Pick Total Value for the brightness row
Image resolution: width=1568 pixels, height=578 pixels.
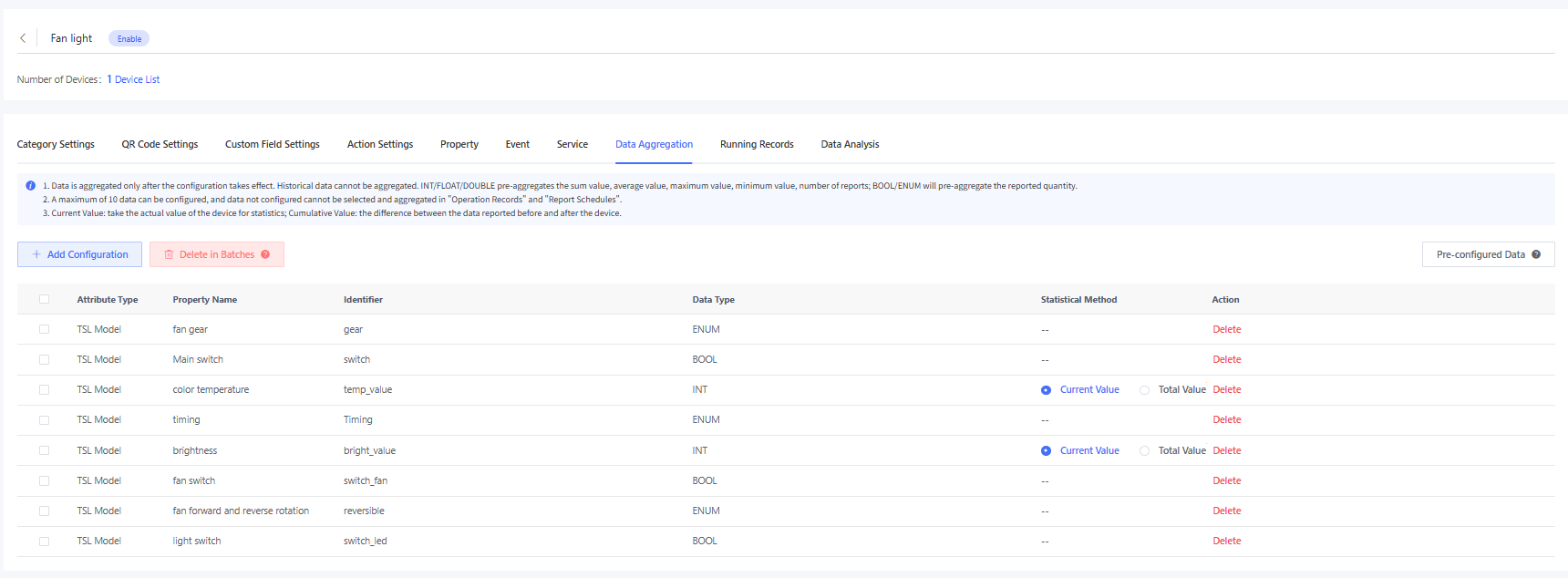(x=1144, y=450)
